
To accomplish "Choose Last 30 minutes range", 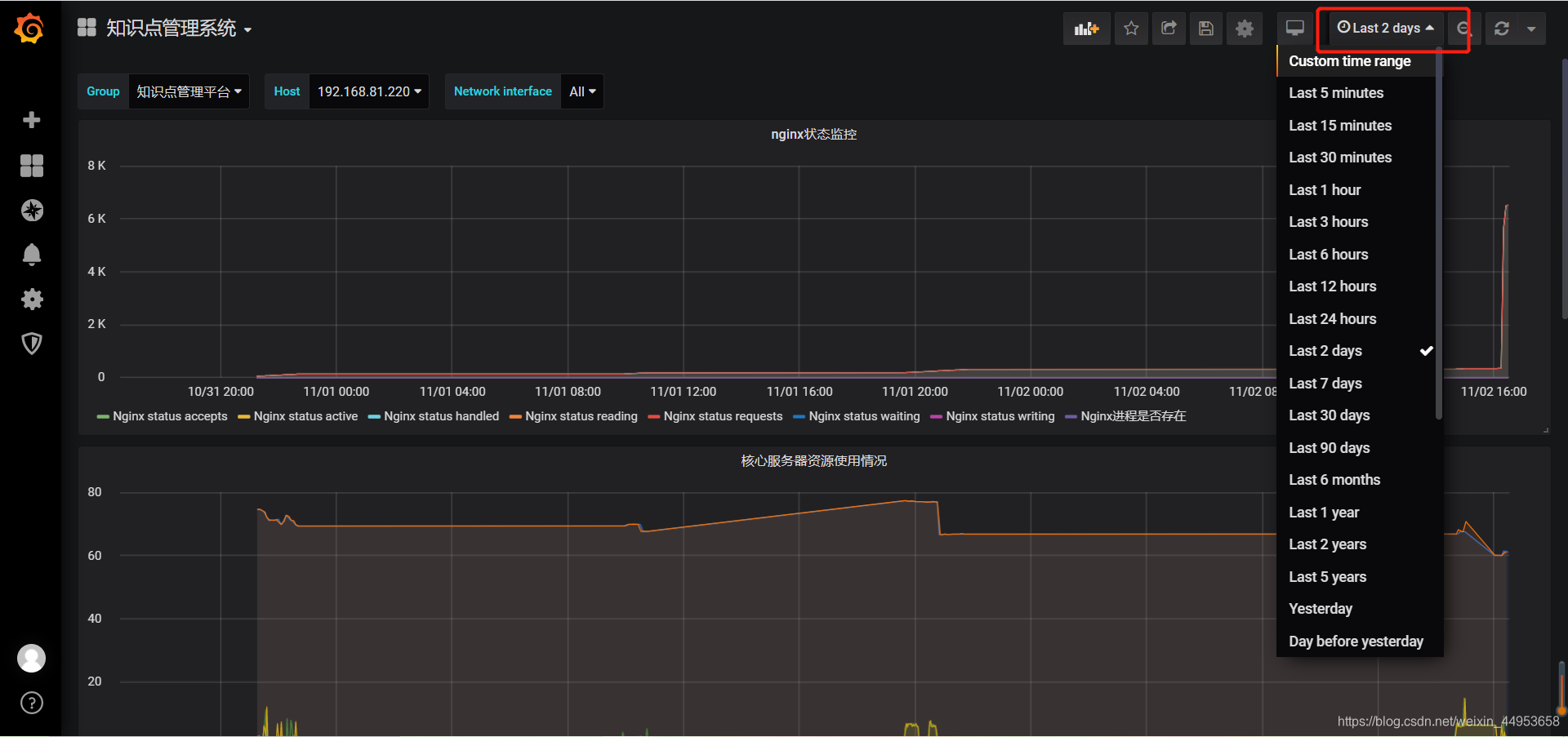I will [x=1356, y=158].
